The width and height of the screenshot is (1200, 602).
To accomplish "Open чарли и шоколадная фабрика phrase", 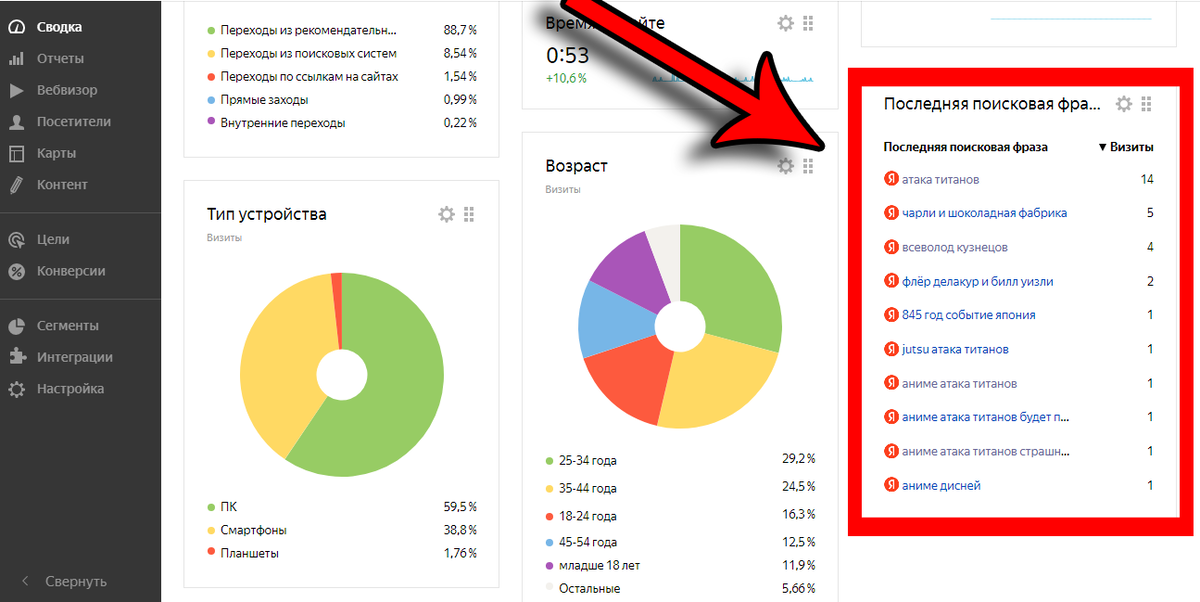I will point(984,213).
